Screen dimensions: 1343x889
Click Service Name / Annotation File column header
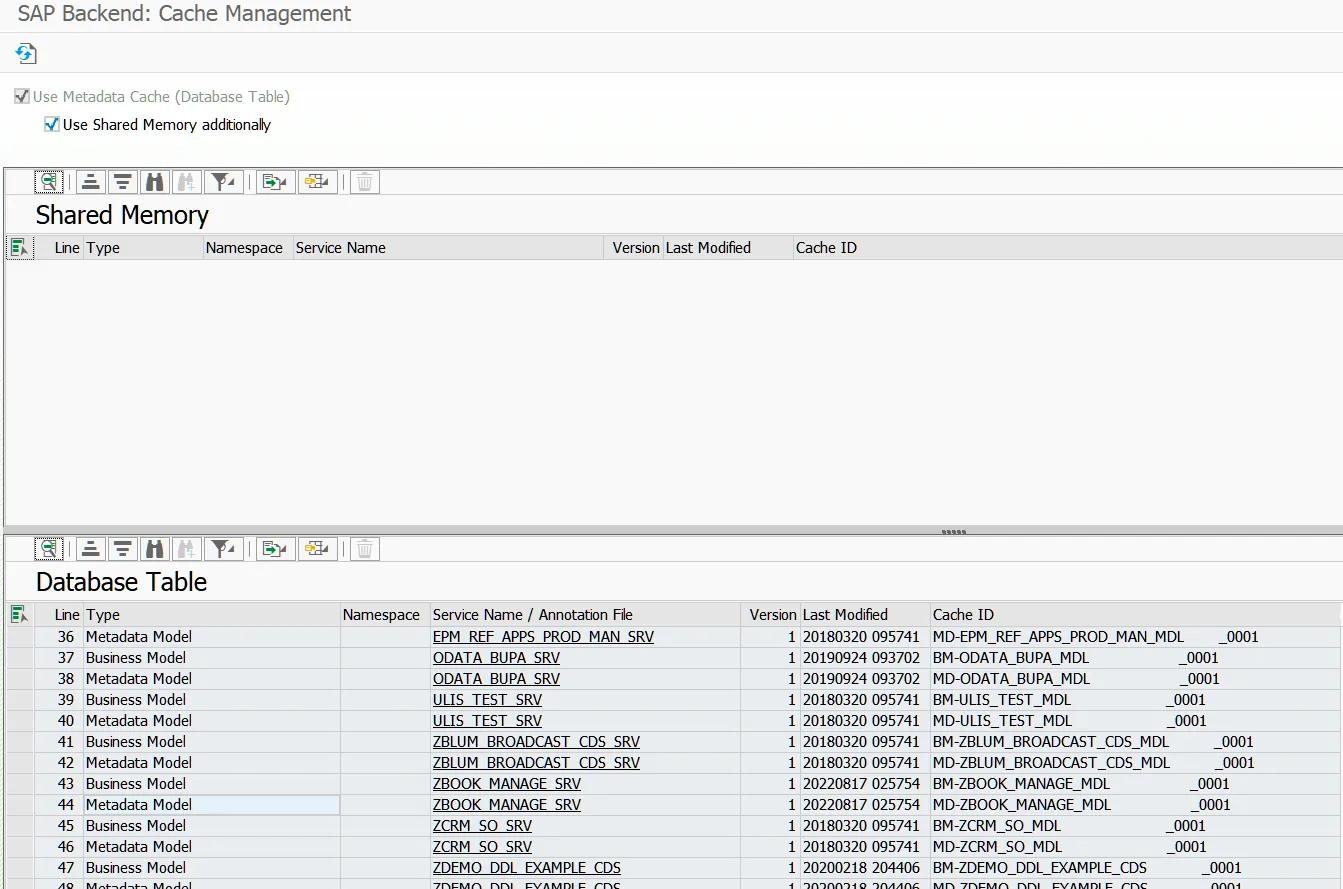tap(585, 615)
